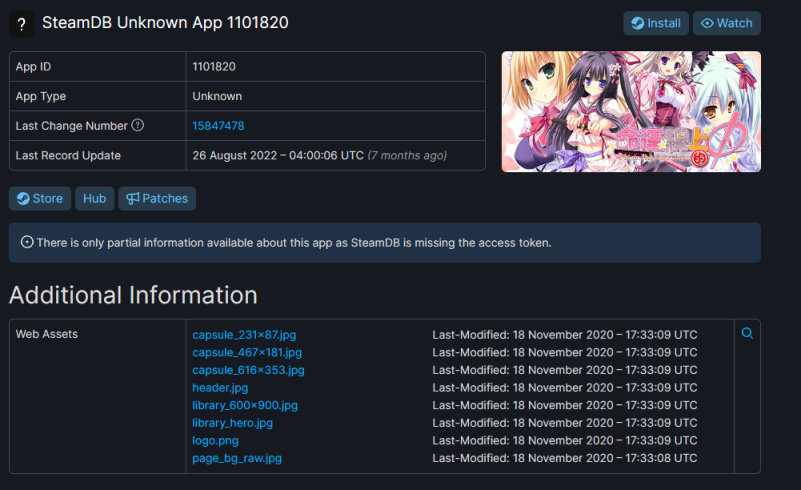Viewport: 801px width, 490px height.
Task: Open page_bg_raw.jpg asset link
Action: (237, 458)
